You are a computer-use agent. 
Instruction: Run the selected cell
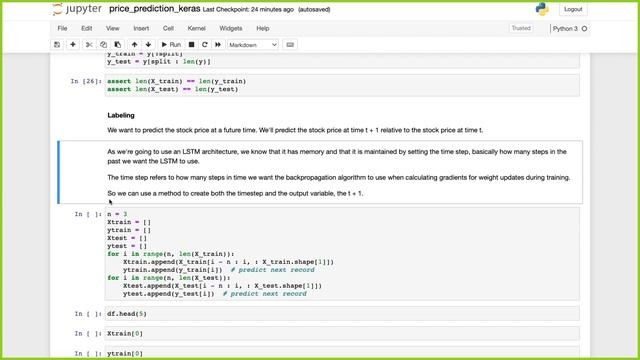(x=171, y=44)
